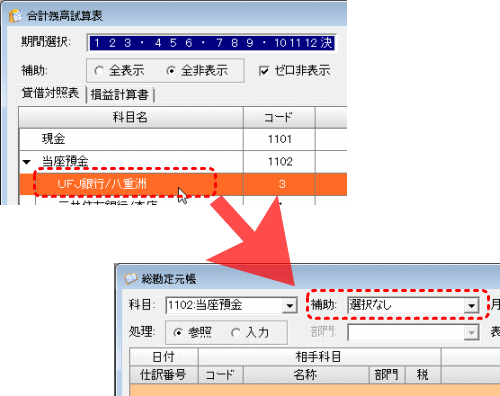
Task: Click code cell 1101
Action: pos(279,139)
